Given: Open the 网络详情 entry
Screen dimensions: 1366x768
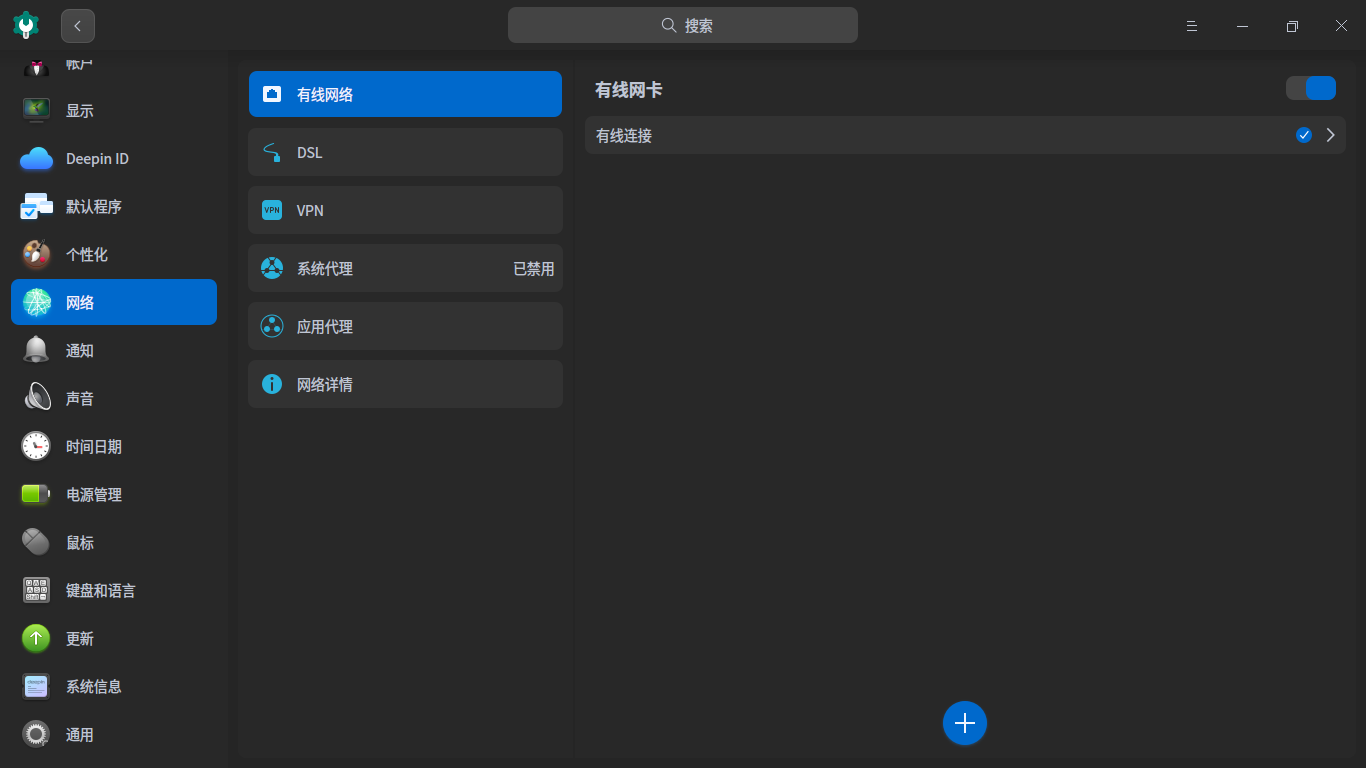Looking at the screenshot, I should pos(405,384).
